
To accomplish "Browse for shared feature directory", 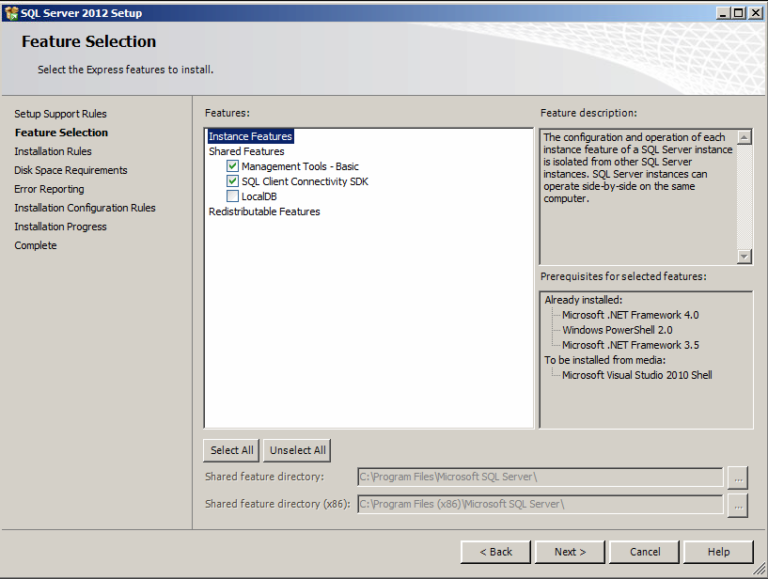I will click(x=738, y=478).
